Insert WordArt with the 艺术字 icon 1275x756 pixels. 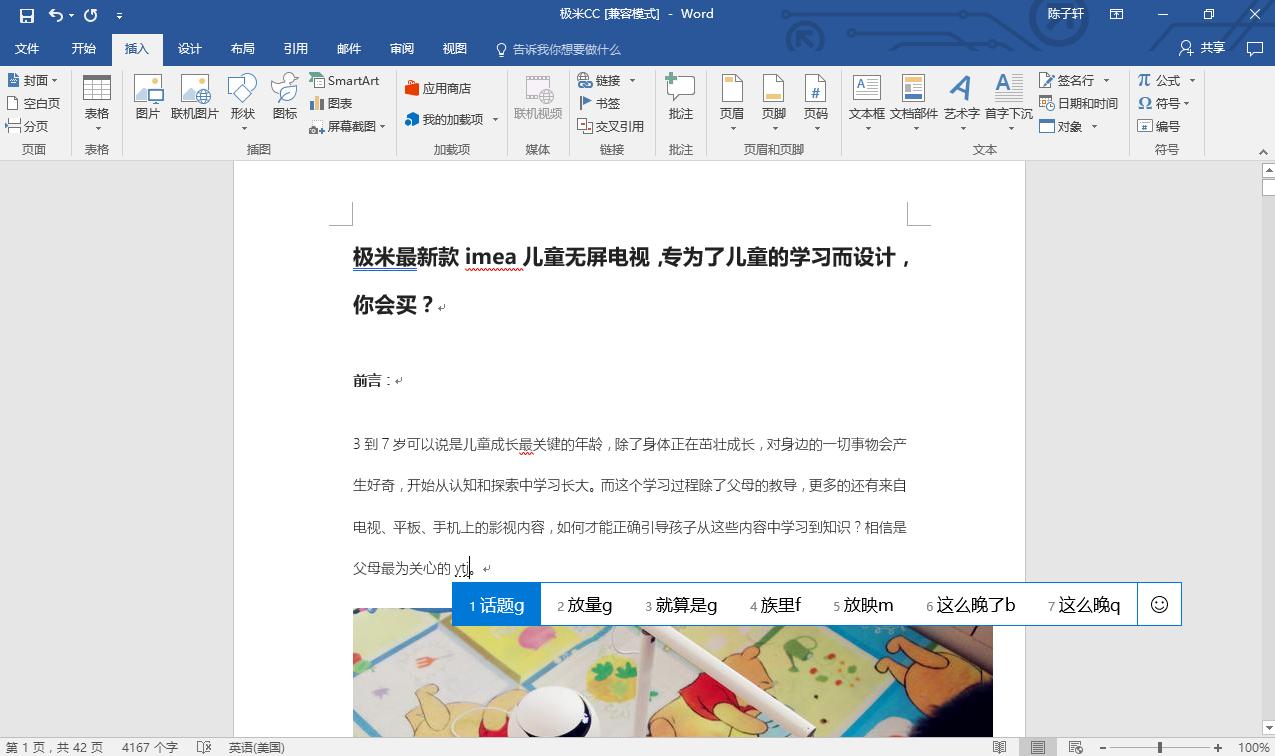click(x=961, y=97)
